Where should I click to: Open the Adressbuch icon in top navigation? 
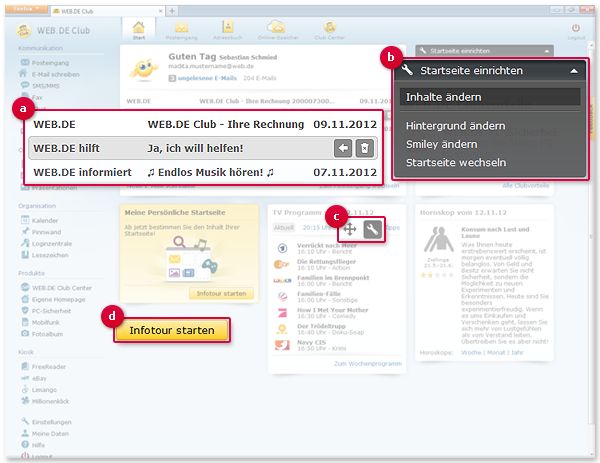(228, 27)
